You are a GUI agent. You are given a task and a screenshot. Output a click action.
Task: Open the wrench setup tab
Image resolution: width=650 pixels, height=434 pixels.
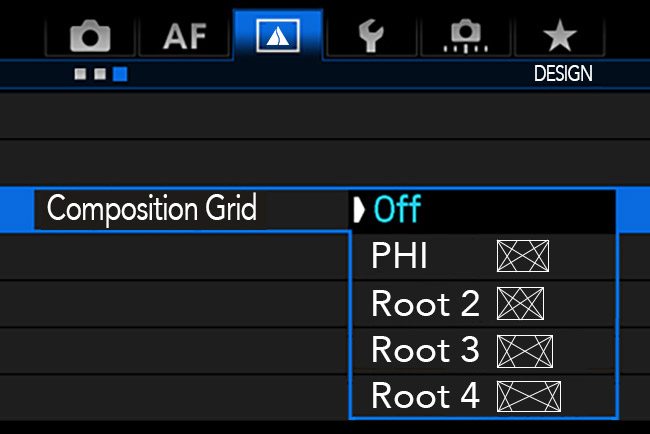371,36
